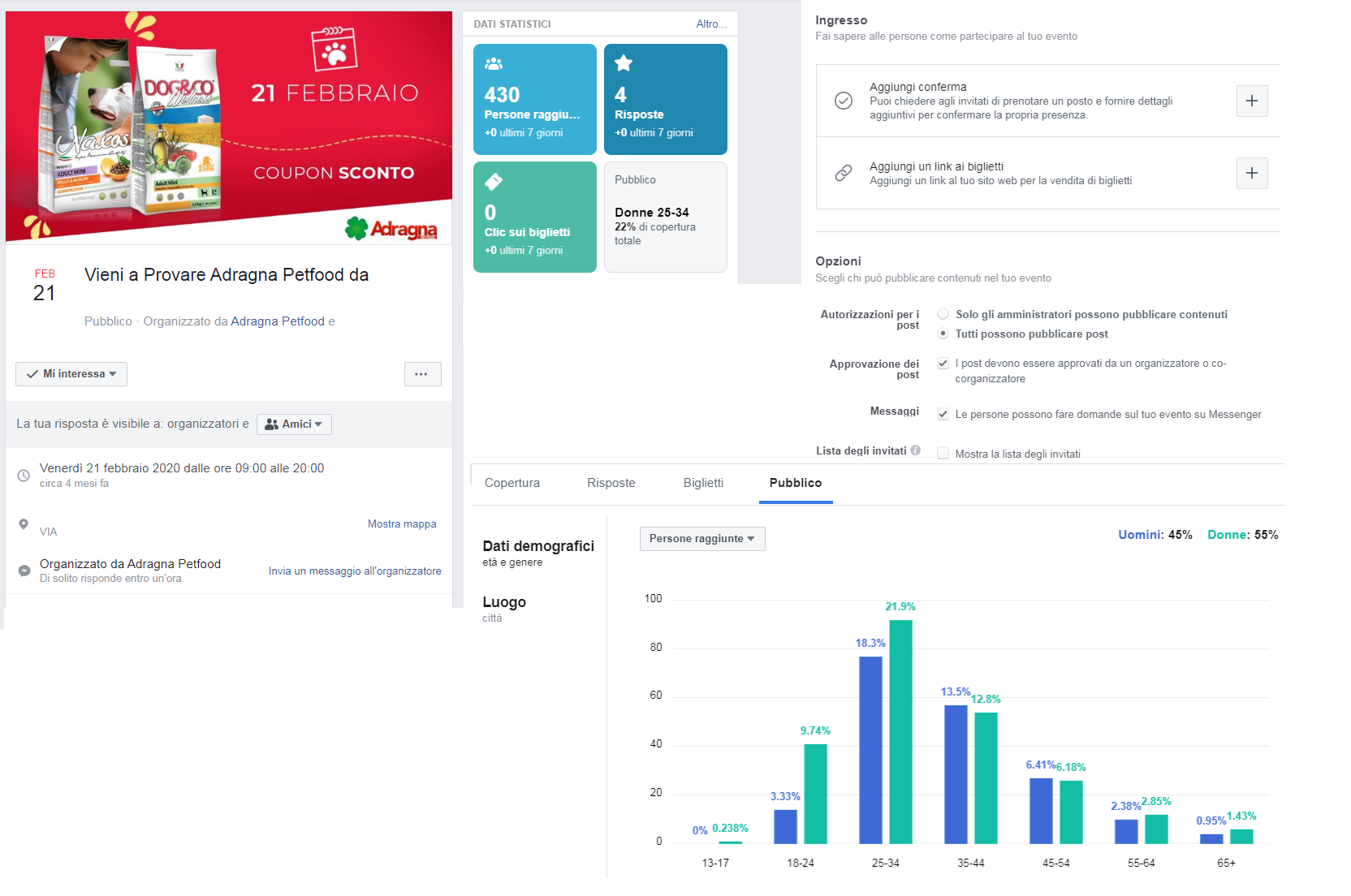1351x896 pixels.
Task: Add ticket link with the plus button
Action: (x=1252, y=173)
